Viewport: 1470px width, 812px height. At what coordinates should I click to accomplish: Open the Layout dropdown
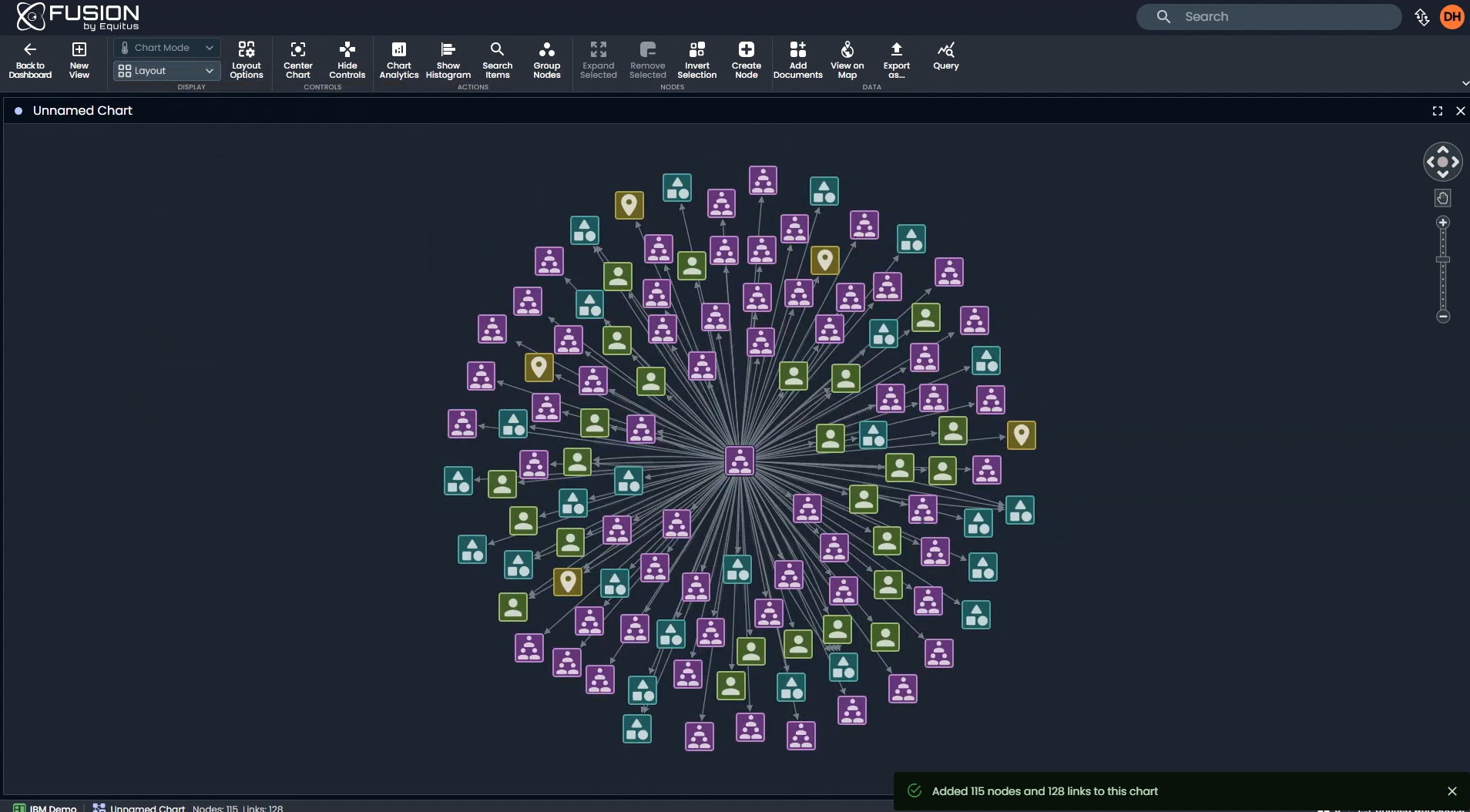(x=166, y=70)
